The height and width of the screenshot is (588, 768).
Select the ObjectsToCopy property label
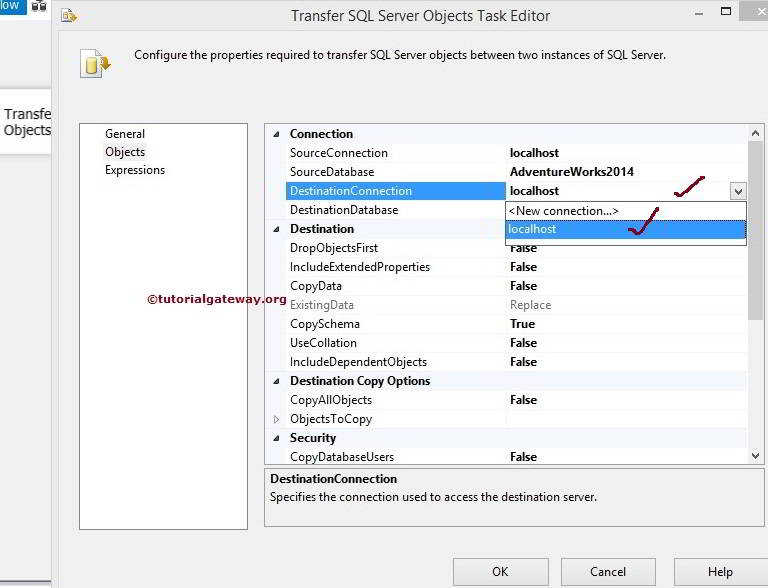(331, 419)
